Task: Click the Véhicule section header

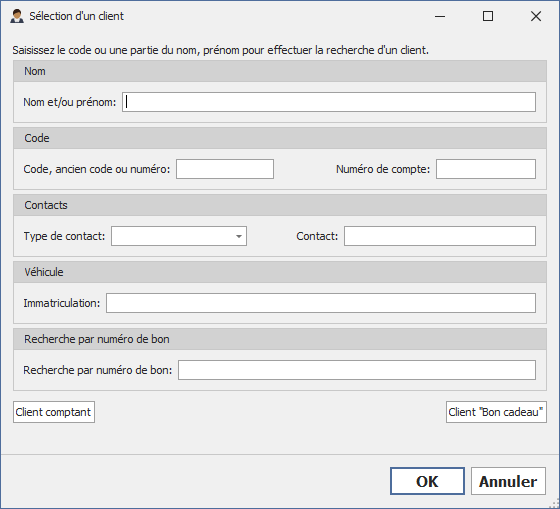Action: click(280, 272)
